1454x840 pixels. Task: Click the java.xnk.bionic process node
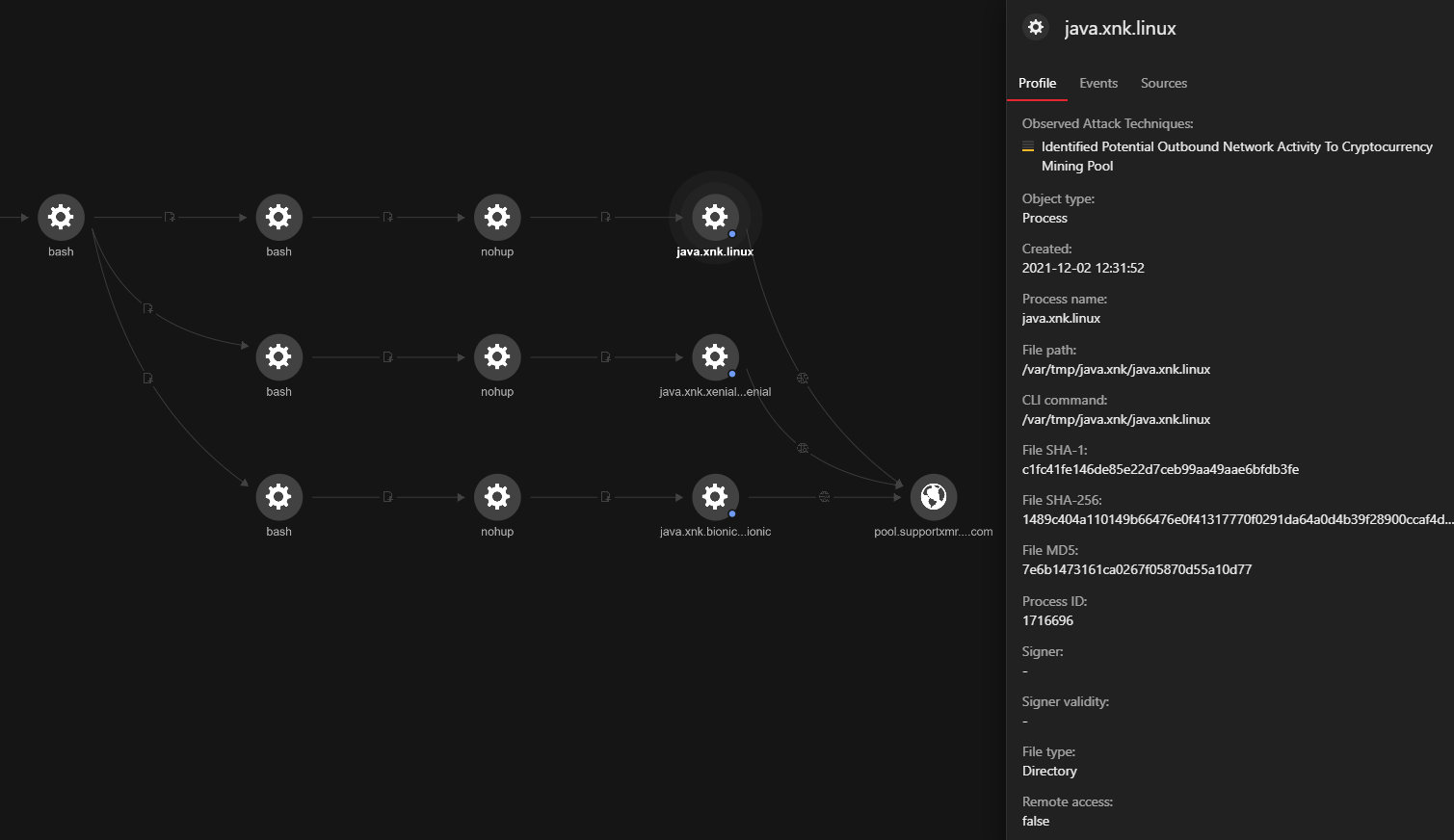click(715, 497)
